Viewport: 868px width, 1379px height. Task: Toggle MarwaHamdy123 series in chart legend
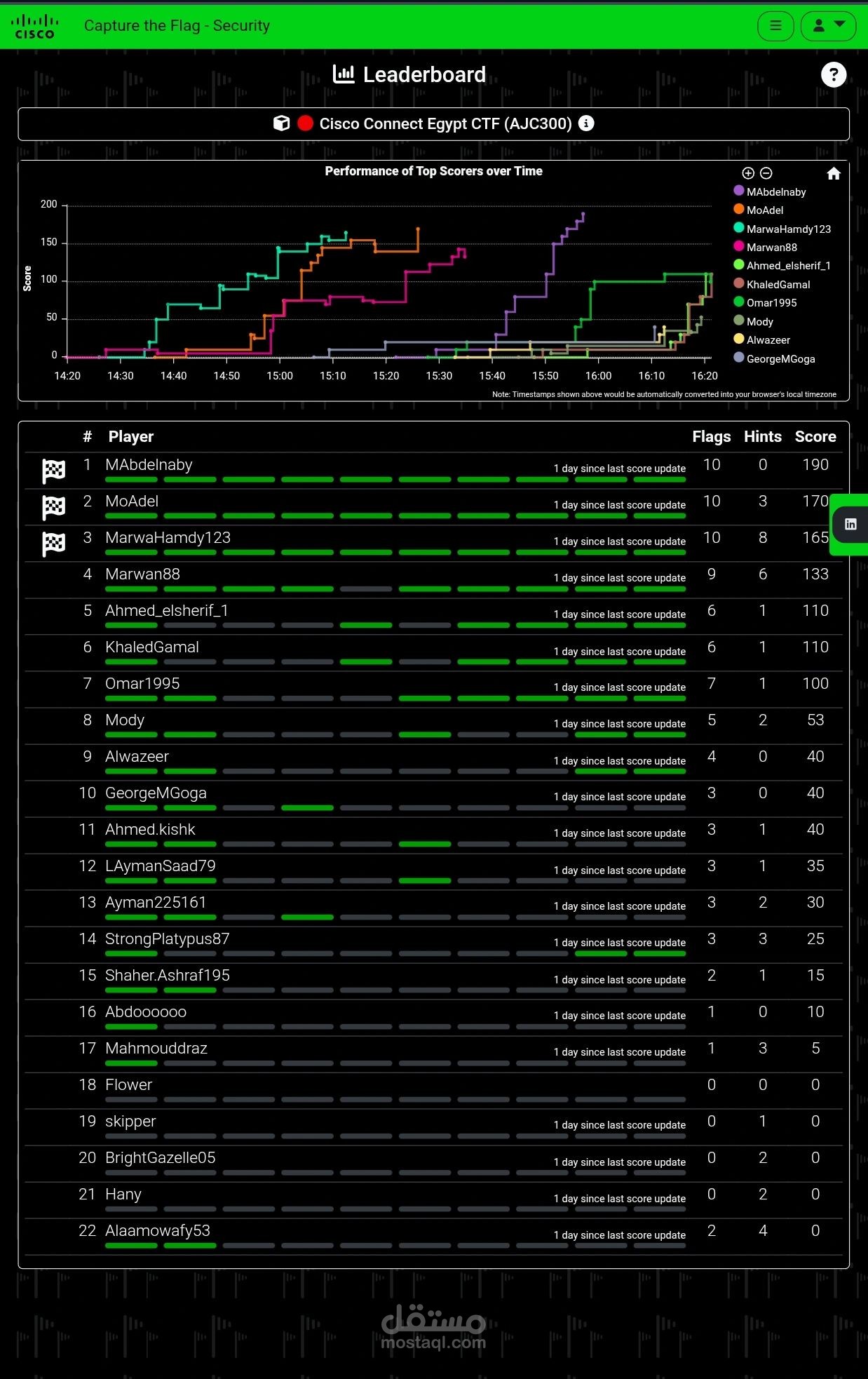782,229
